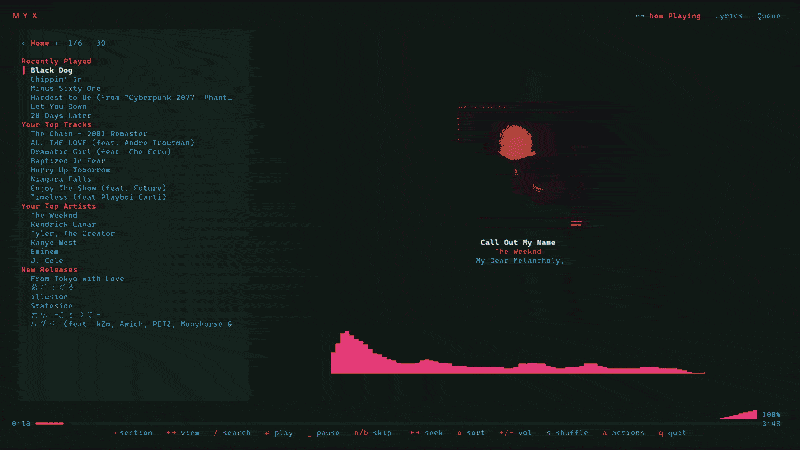This screenshot has width=800, height=450.
Task: Click the My Dear Melancholy album name
Action: (520, 261)
